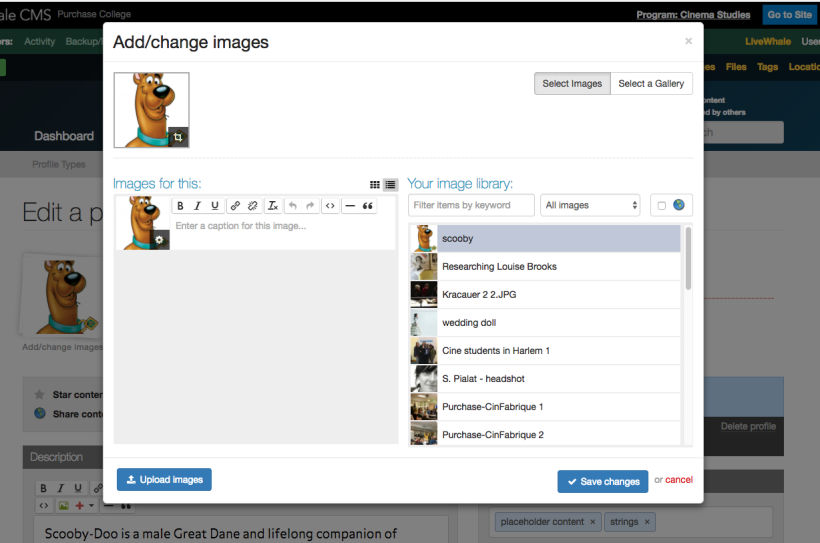Click the LiveWhale link

point(768,41)
